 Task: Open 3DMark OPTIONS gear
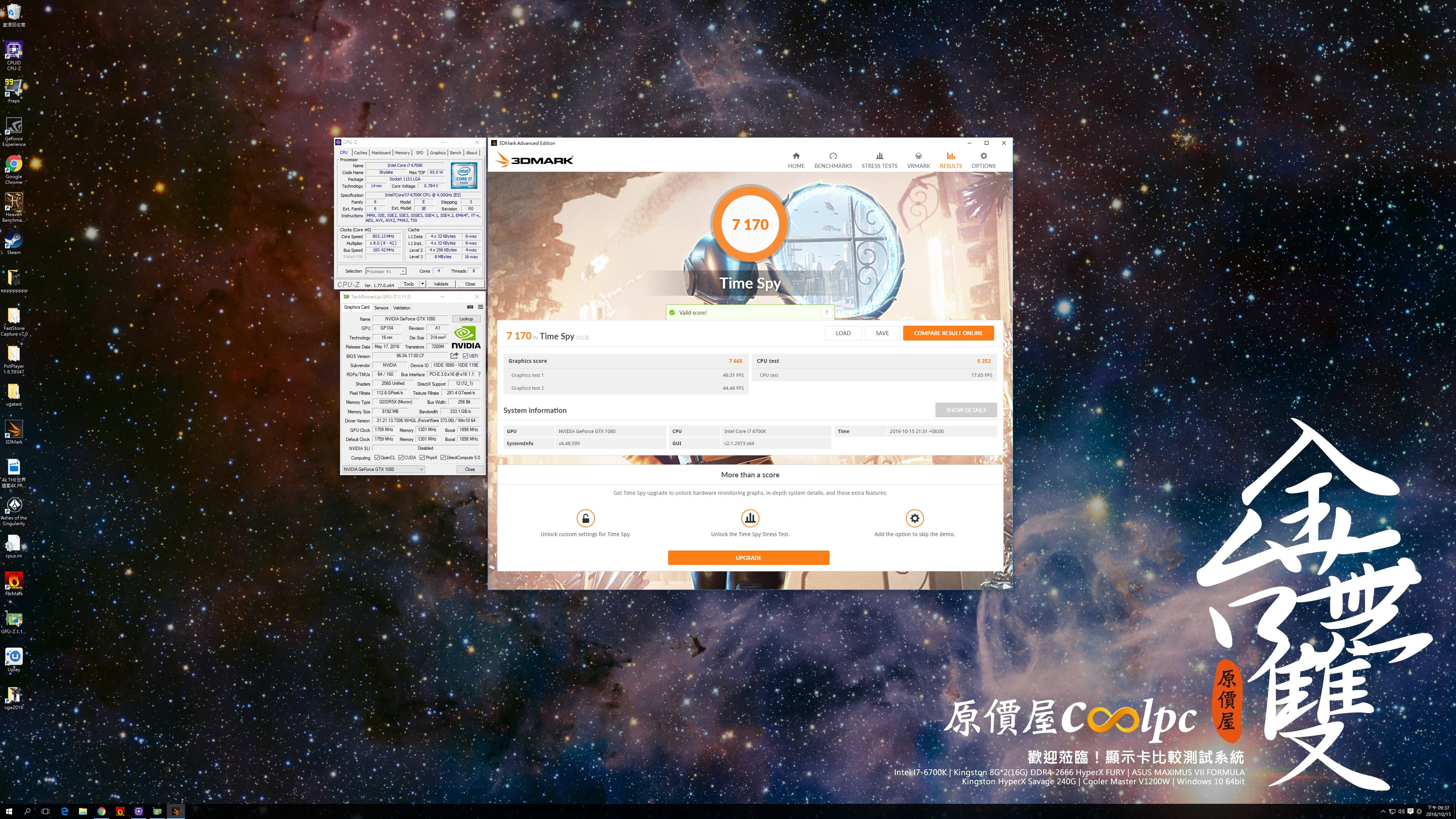(x=984, y=160)
